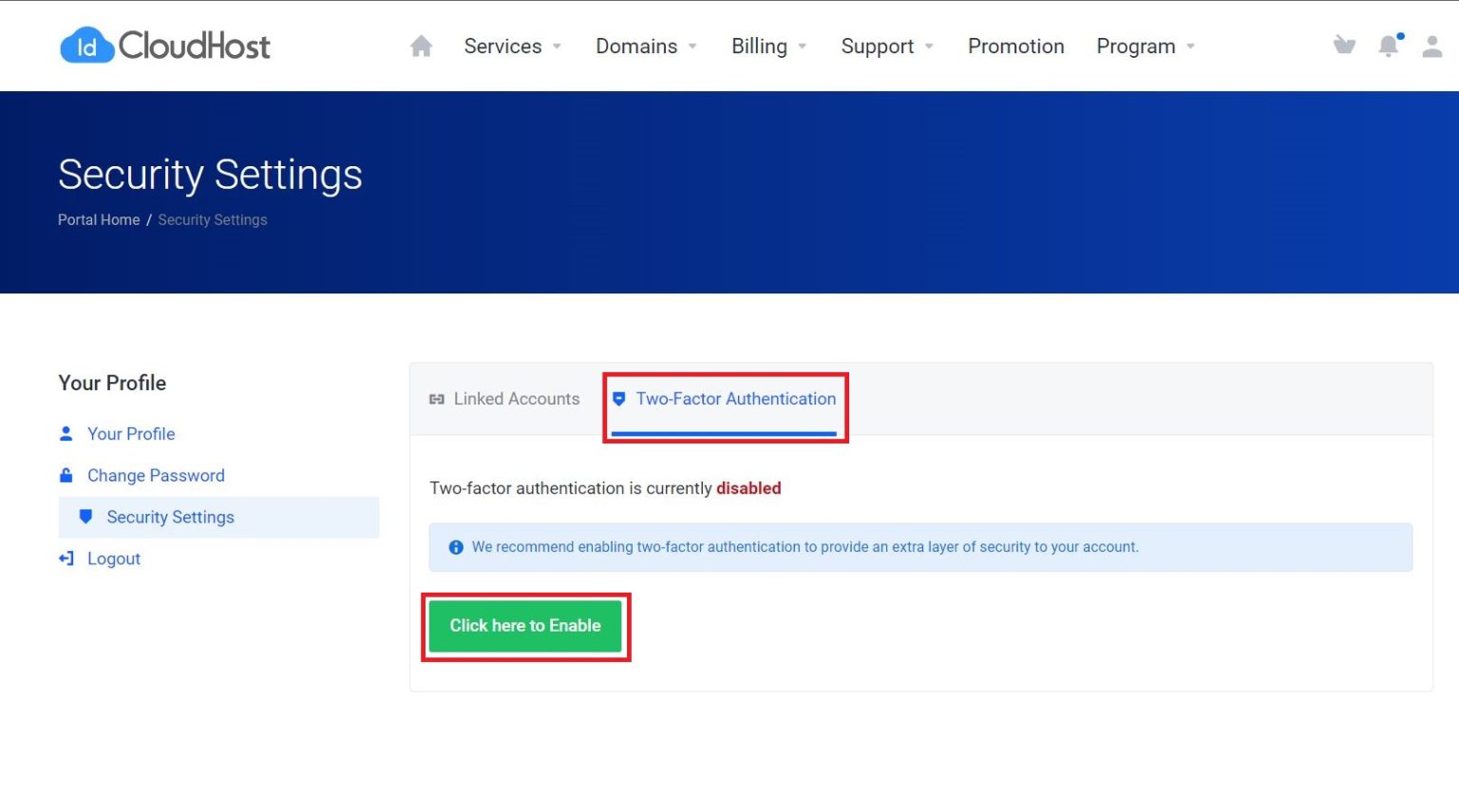
Task: Click the person icon beside Your Profile
Action: click(65, 433)
